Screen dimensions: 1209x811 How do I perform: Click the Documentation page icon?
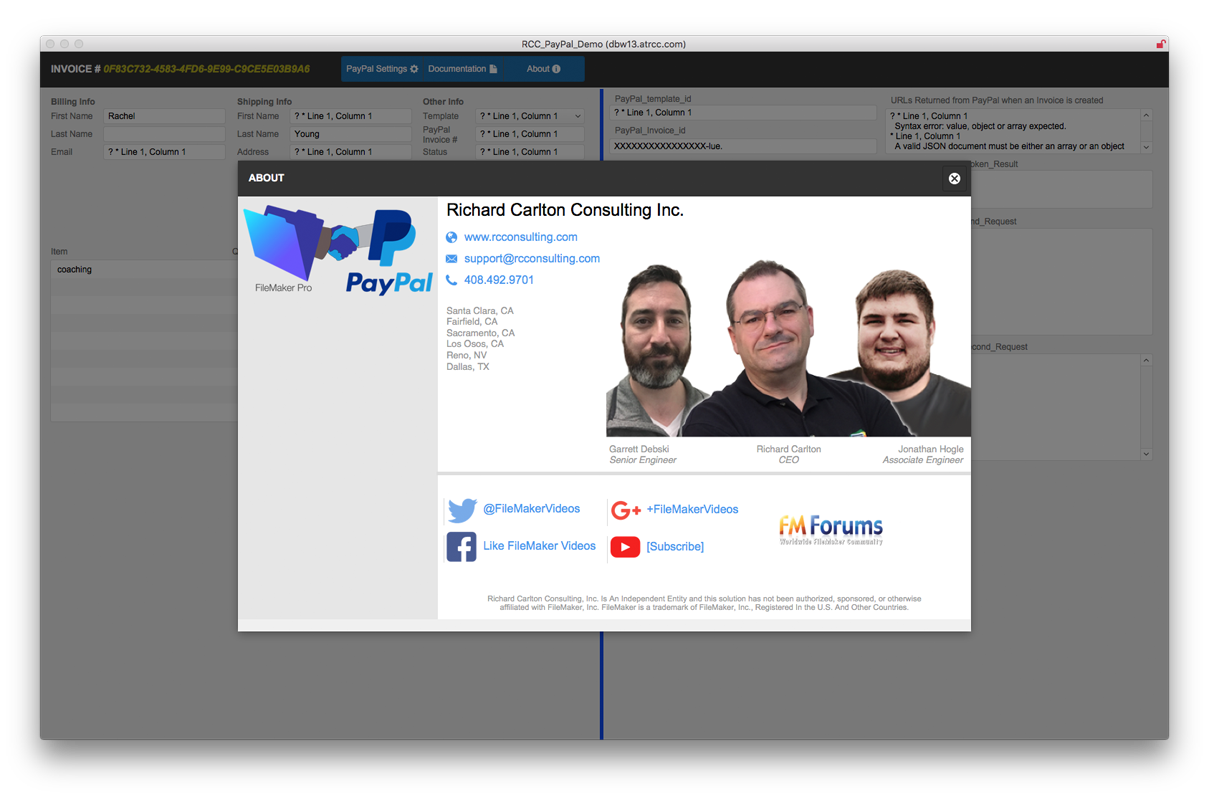[x=493, y=69]
